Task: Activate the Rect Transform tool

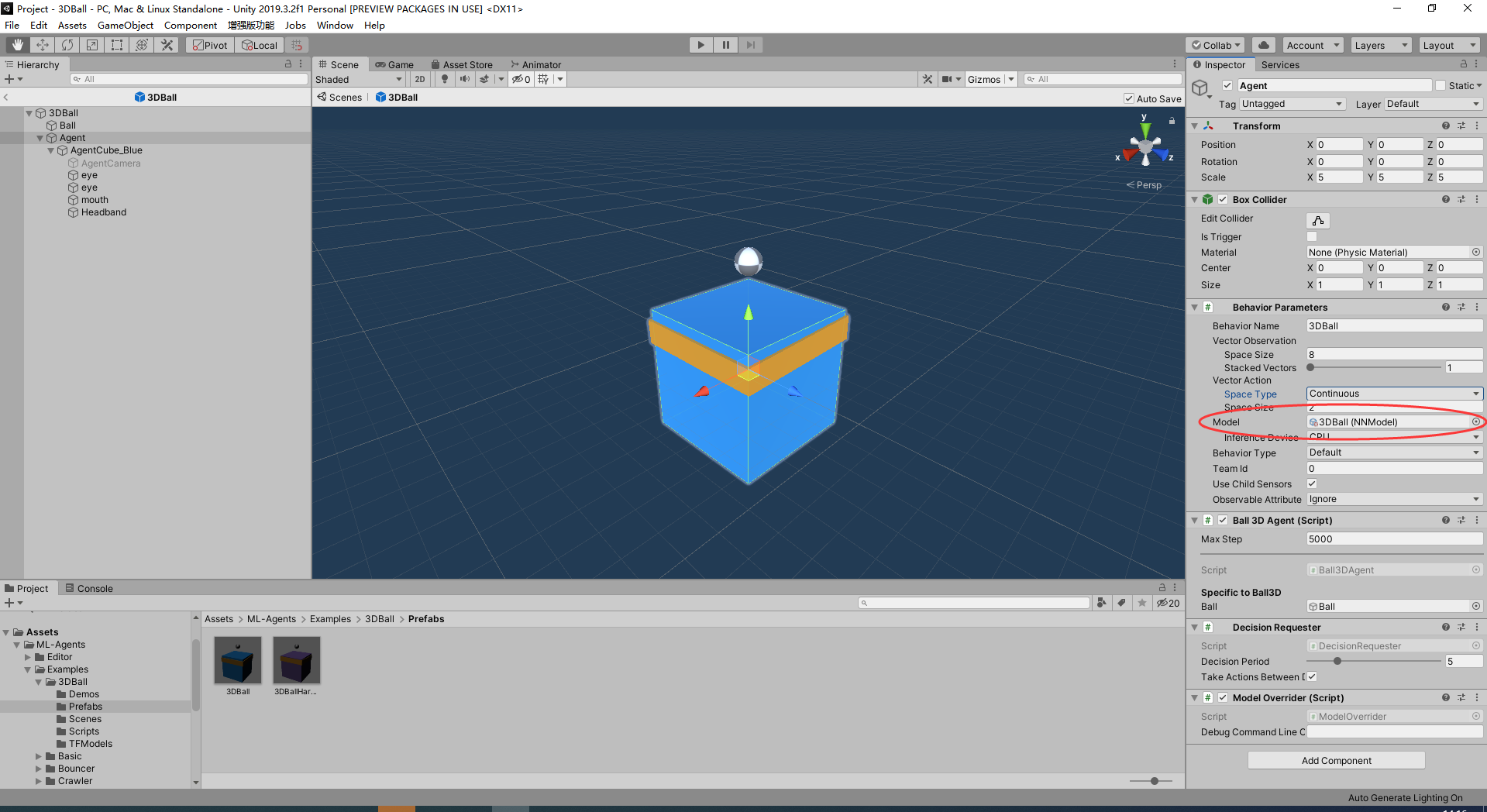Action: [116, 44]
